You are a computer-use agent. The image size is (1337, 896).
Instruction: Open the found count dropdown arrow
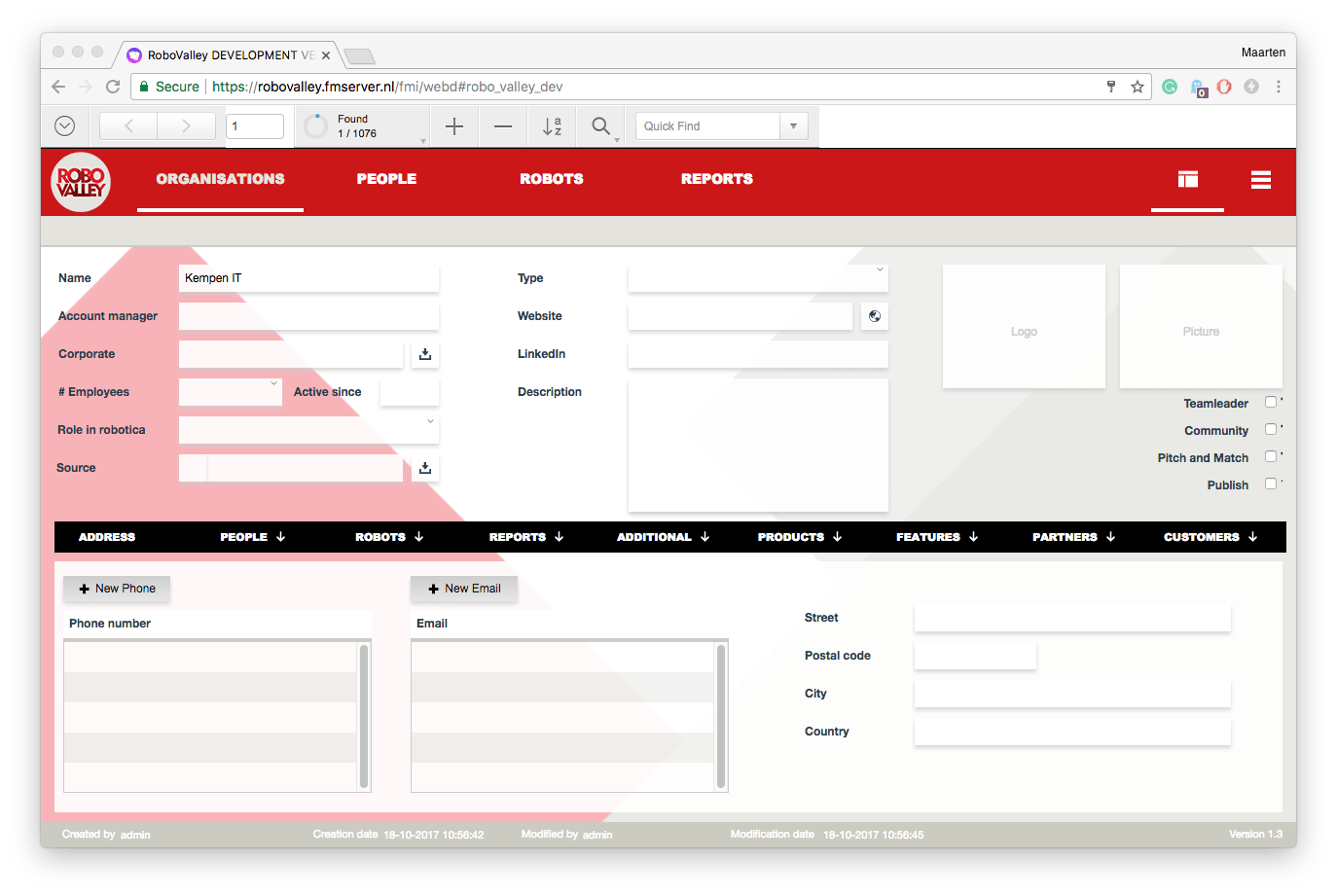[423, 141]
